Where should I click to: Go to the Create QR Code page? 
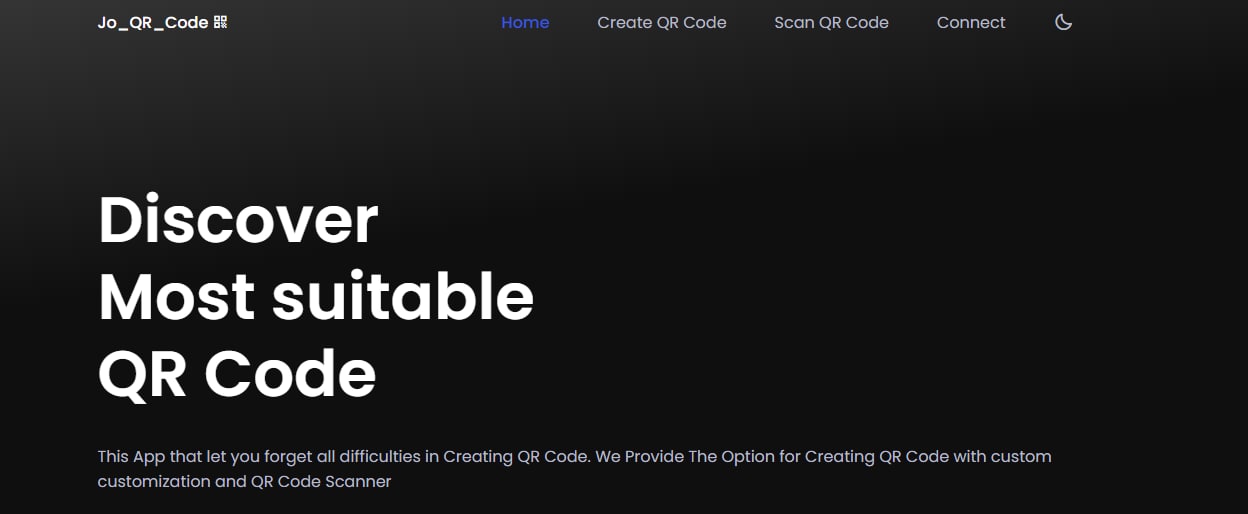point(662,22)
